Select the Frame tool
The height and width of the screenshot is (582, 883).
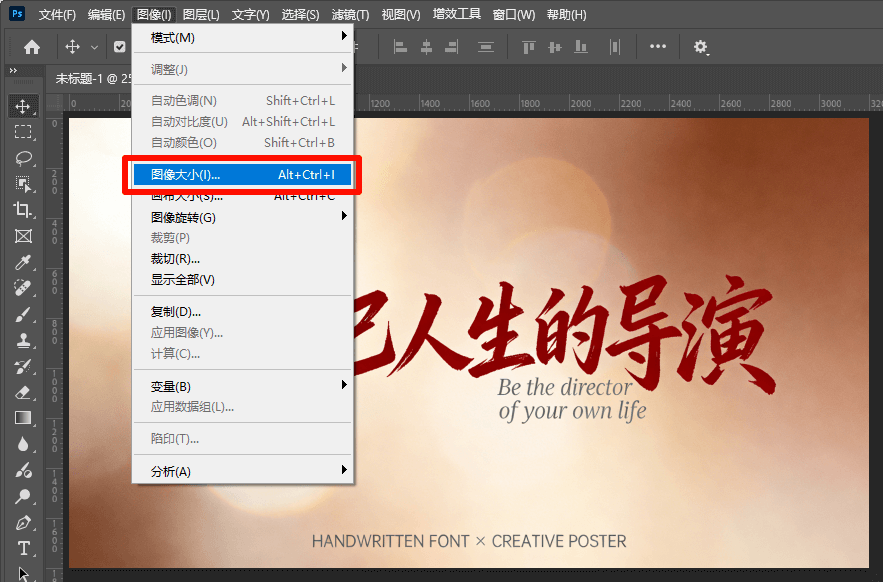click(25, 236)
